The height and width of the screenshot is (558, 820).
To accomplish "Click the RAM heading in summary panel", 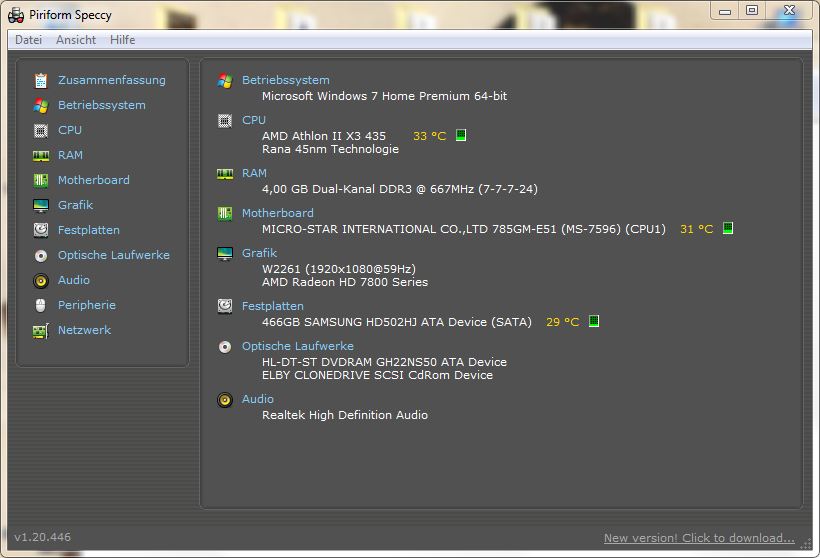I will coord(254,173).
